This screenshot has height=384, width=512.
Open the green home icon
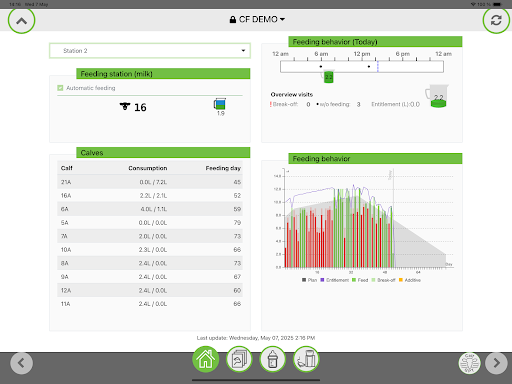coord(206,359)
